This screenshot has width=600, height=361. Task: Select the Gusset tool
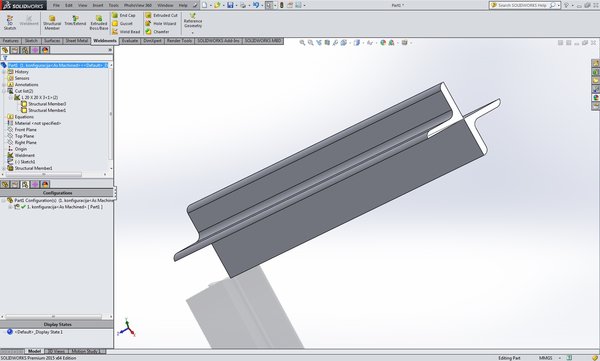pyautogui.click(x=122, y=23)
